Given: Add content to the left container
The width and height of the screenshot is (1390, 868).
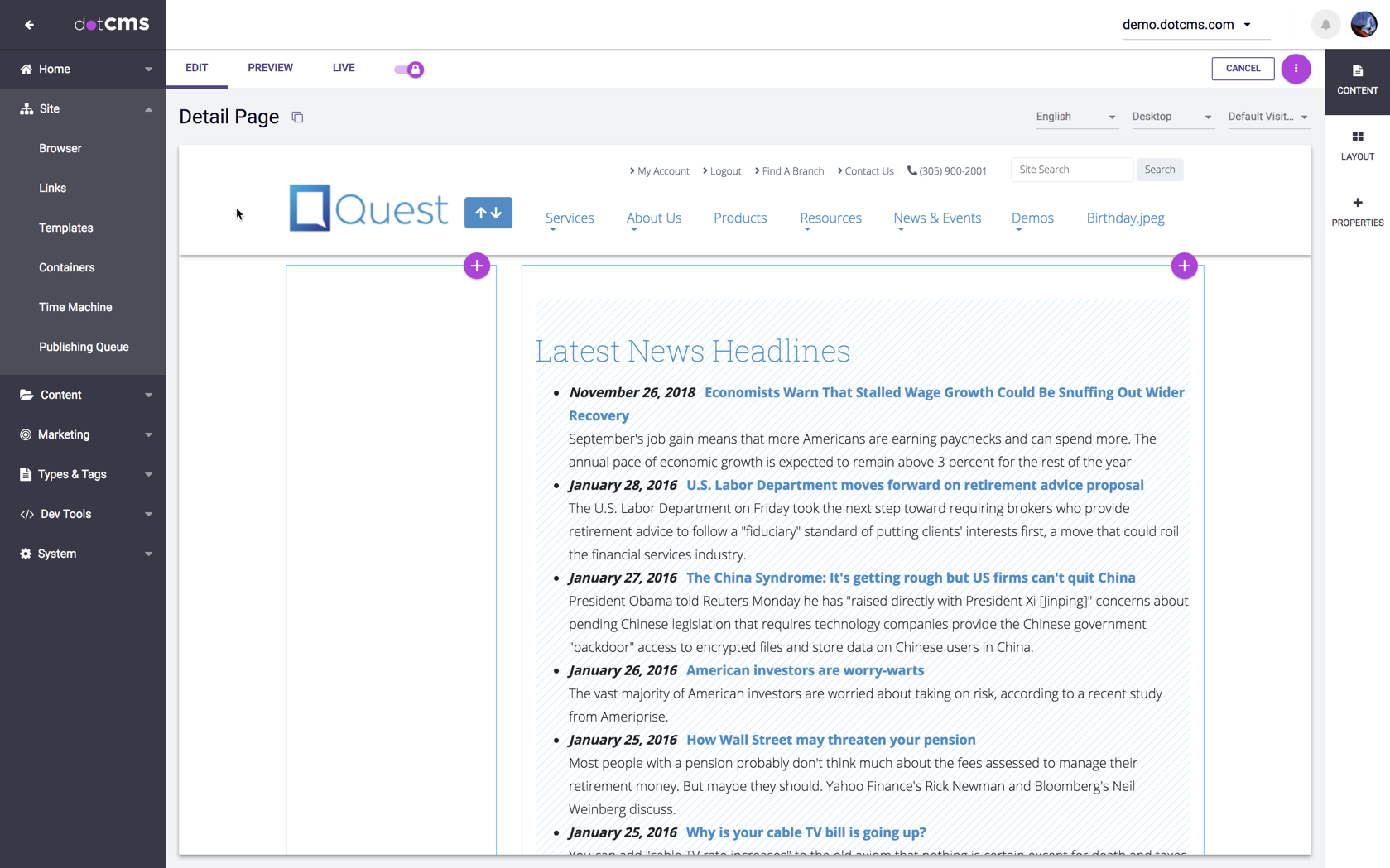Looking at the screenshot, I should [x=476, y=266].
